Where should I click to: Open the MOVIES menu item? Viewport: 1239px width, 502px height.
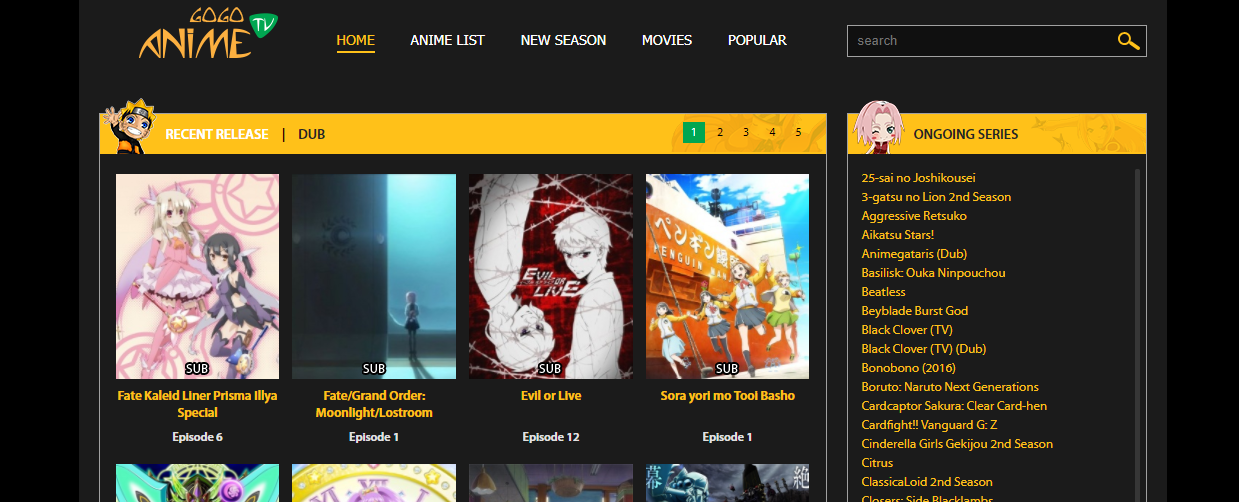[x=667, y=40]
